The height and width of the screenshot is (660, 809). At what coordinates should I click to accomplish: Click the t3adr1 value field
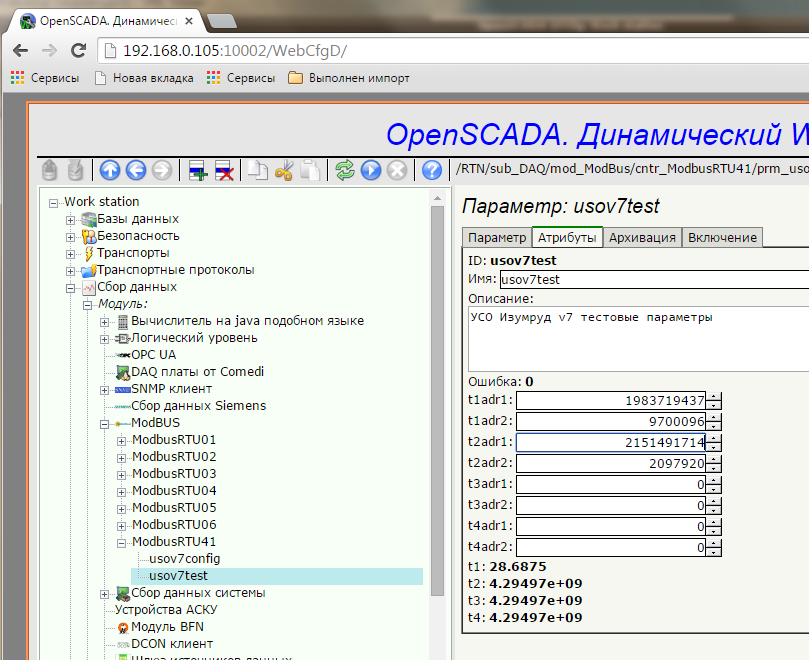[612, 484]
